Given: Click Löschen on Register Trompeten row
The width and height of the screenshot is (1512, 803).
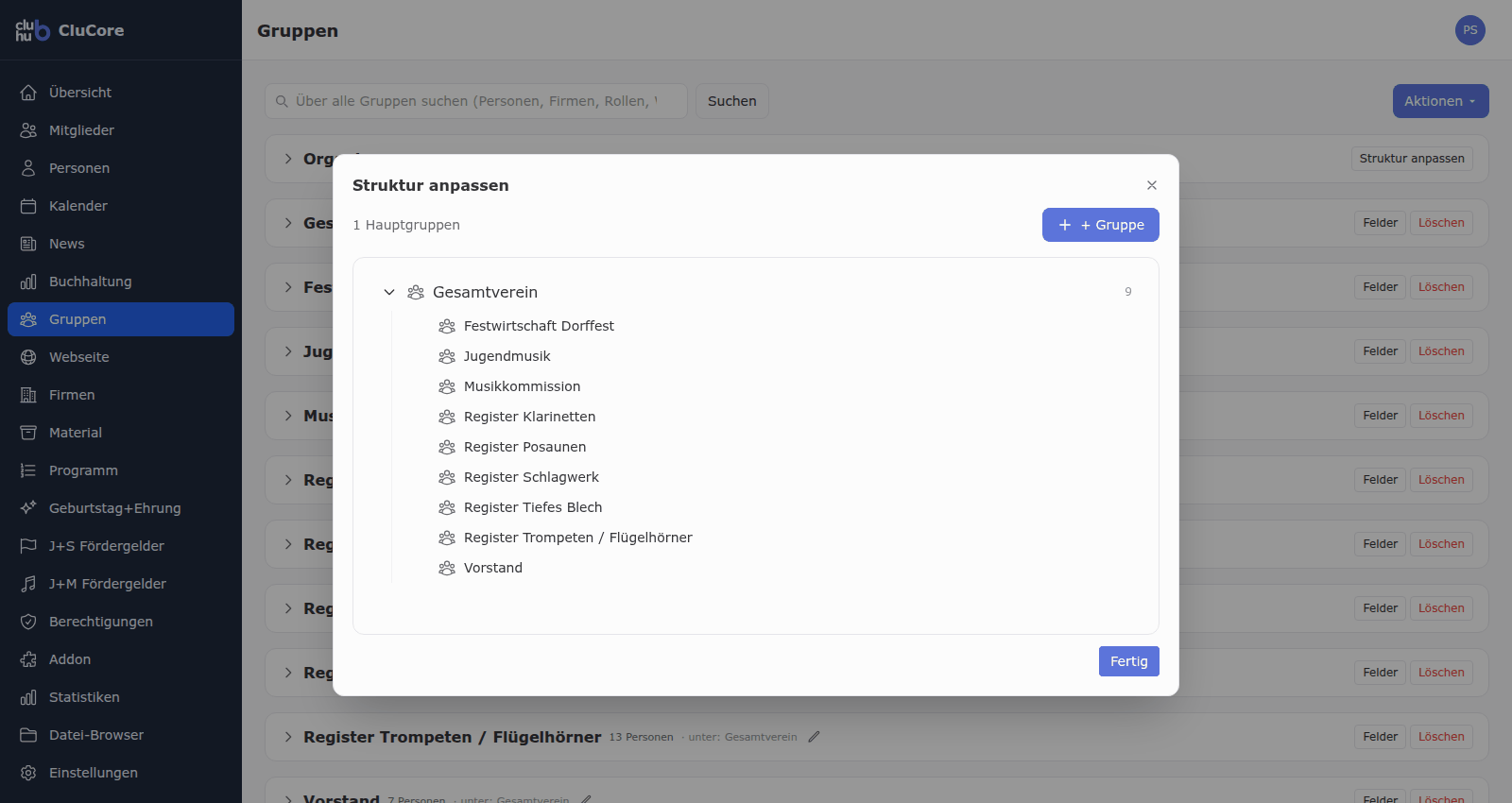Looking at the screenshot, I should pyautogui.click(x=1441, y=737).
